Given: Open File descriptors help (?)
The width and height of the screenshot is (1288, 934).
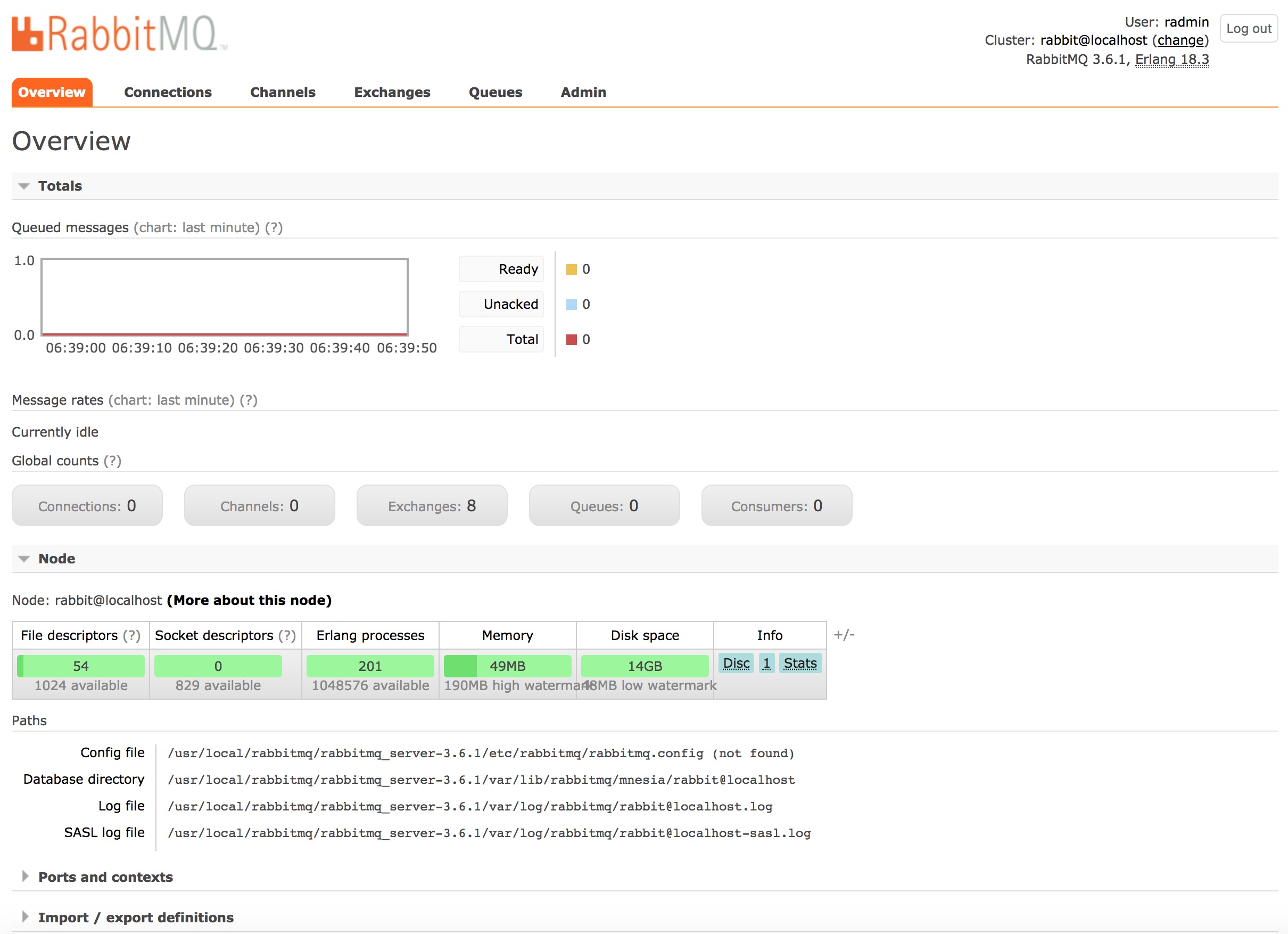Looking at the screenshot, I should point(132,636).
